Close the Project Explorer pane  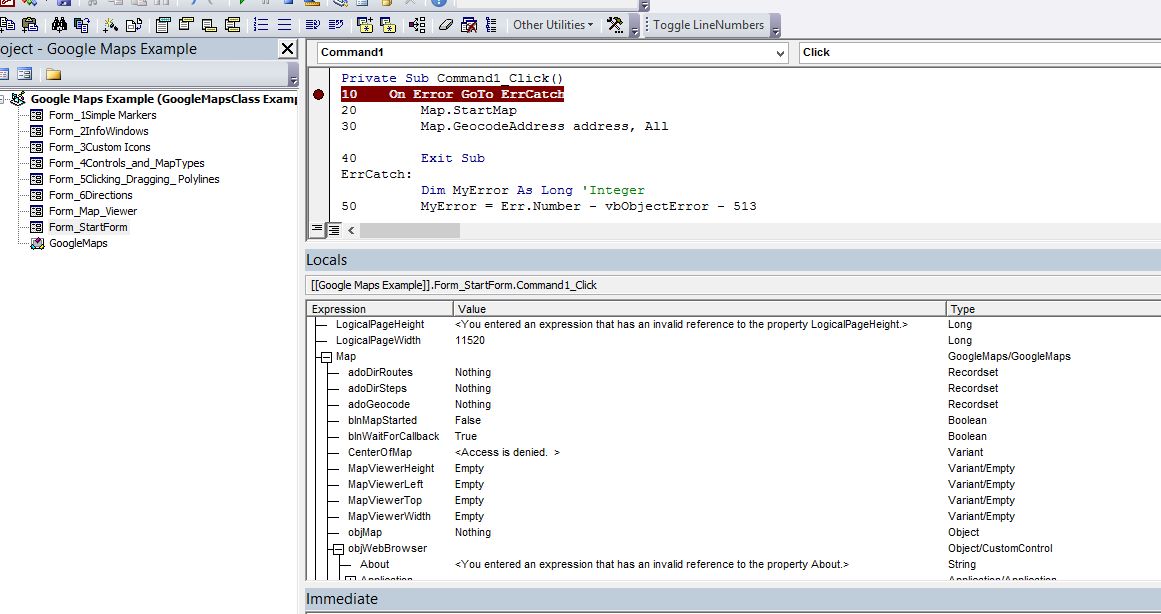[287, 49]
